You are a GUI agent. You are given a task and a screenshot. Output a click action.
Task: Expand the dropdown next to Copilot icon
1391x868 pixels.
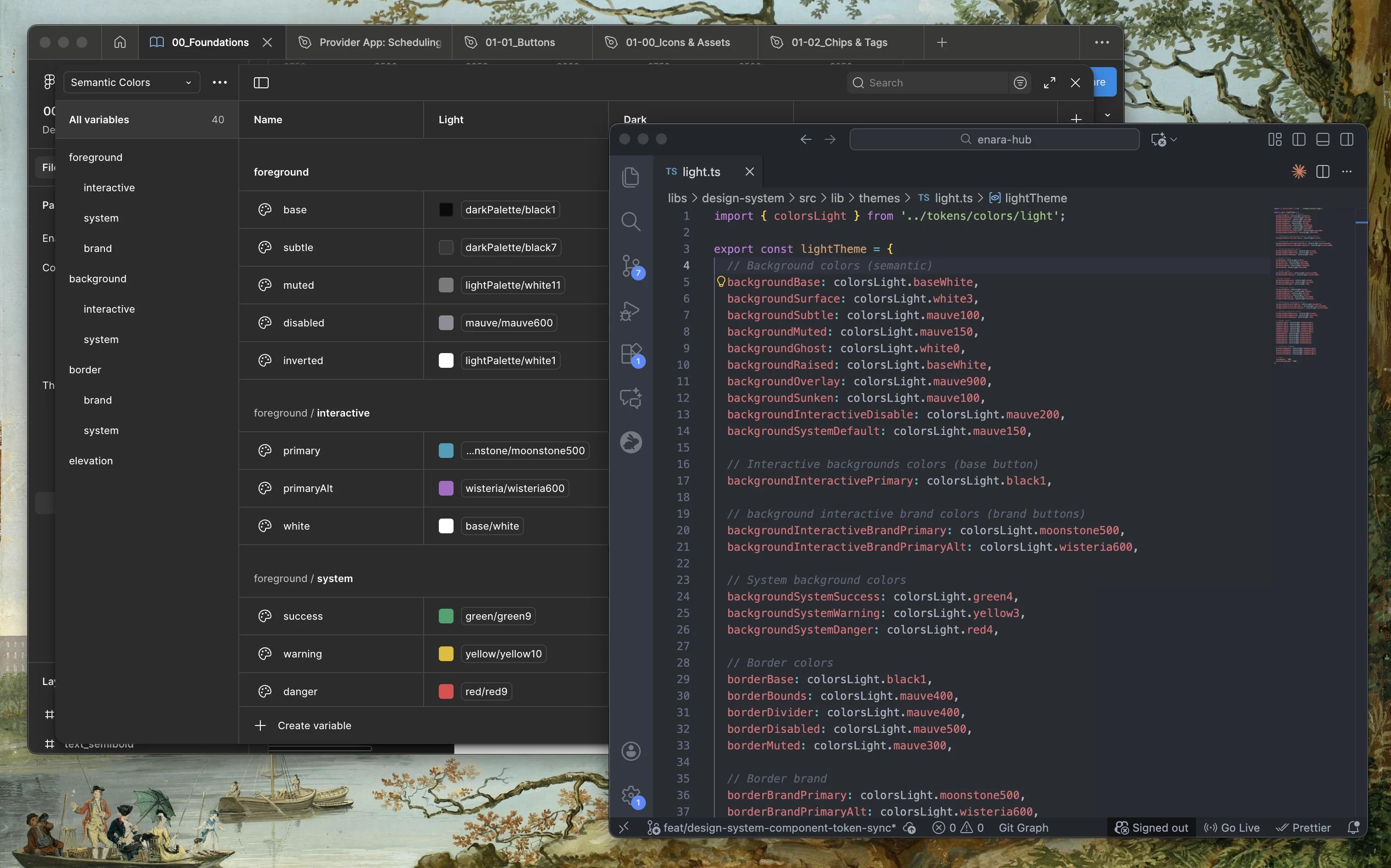[x=1174, y=139]
